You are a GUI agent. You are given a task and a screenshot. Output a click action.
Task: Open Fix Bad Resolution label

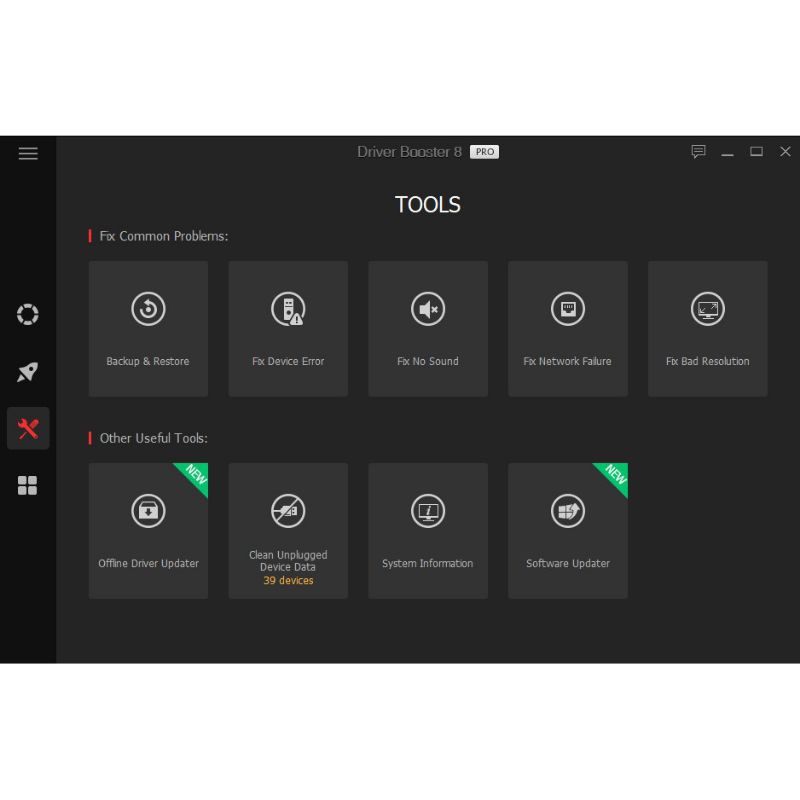coord(707,361)
